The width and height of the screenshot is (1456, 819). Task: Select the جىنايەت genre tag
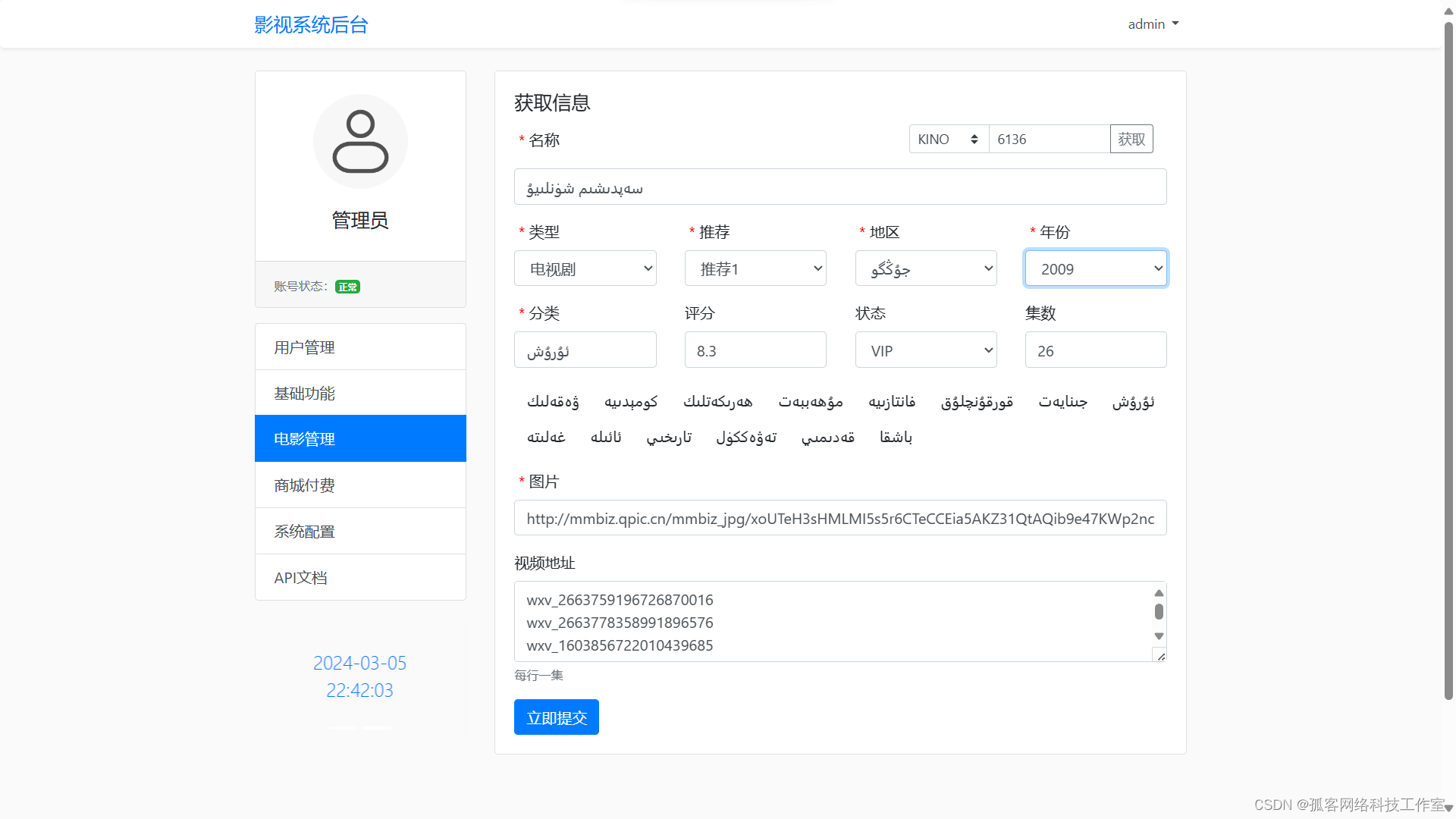click(1063, 402)
